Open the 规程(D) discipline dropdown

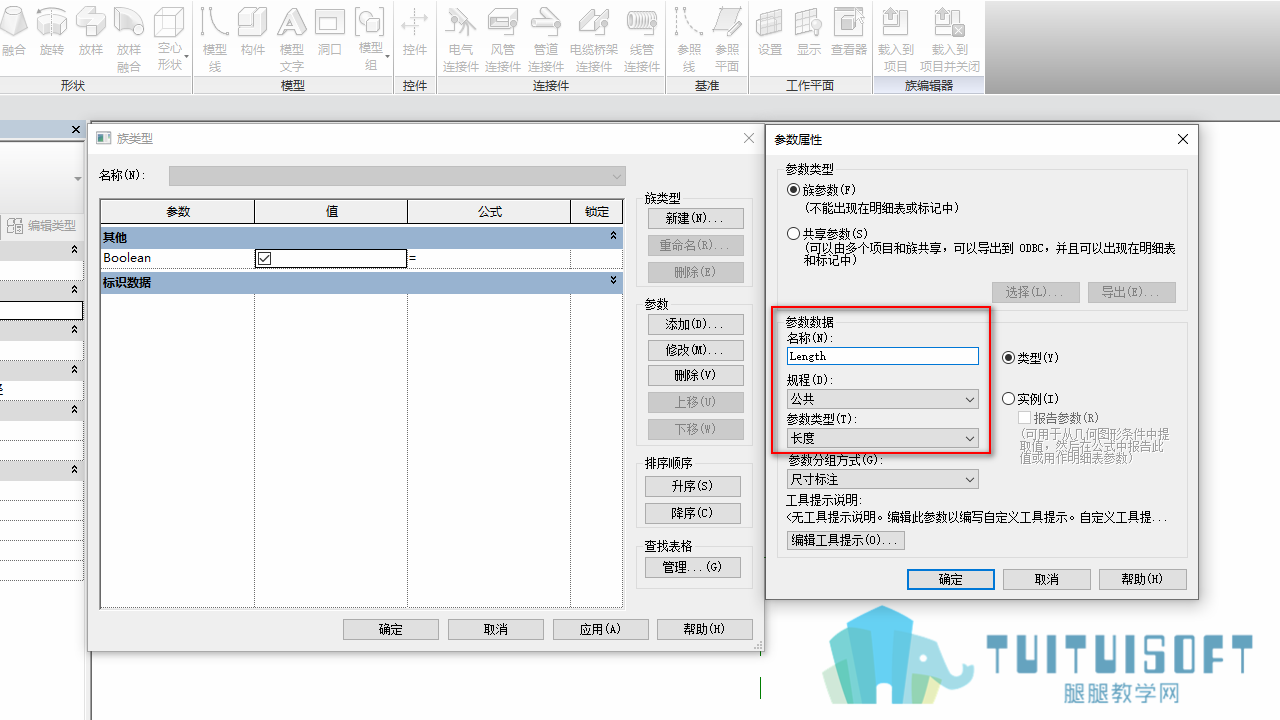pyautogui.click(x=883, y=399)
